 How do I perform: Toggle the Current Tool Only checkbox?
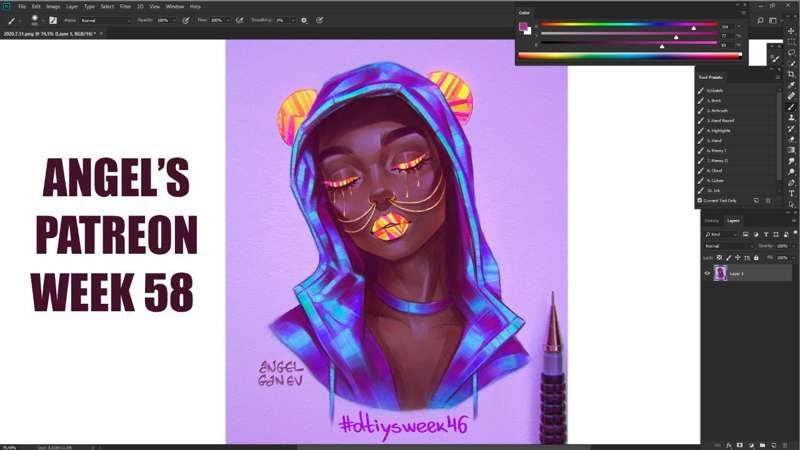[x=700, y=201]
